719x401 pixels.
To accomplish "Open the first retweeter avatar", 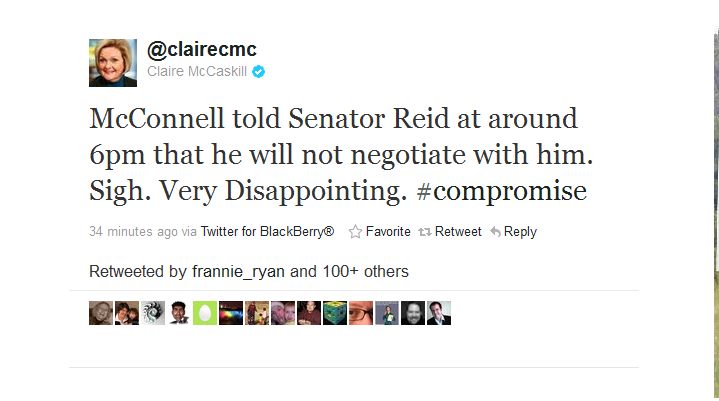I will tap(101, 313).
